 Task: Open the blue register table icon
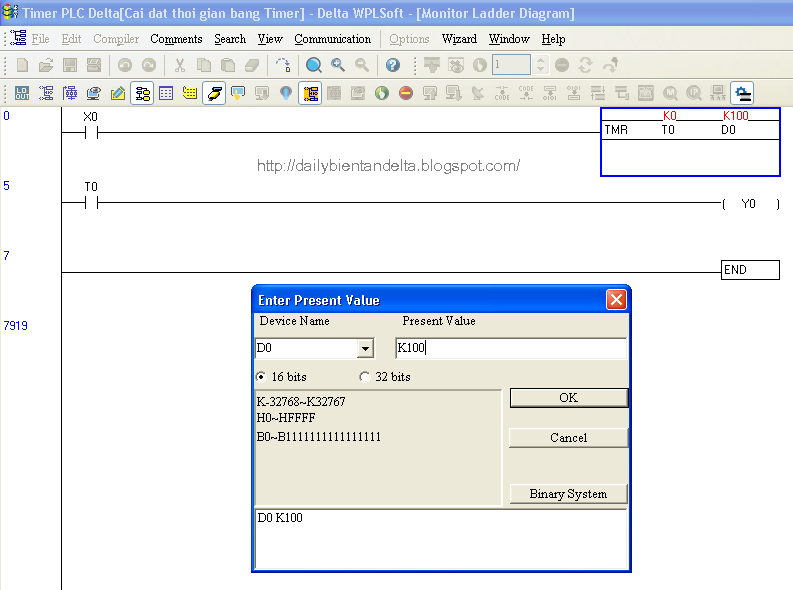166,93
